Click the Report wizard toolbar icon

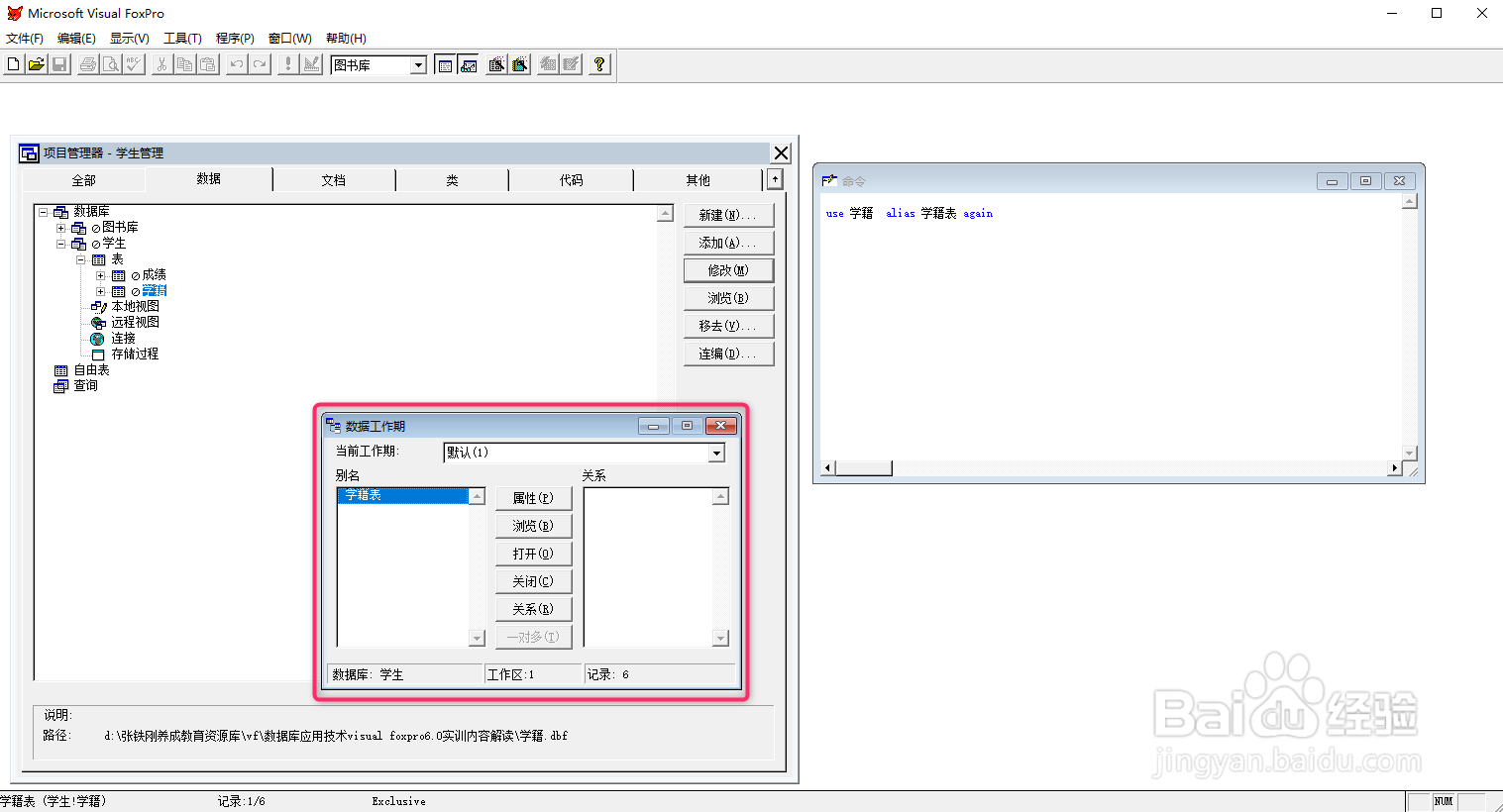click(519, 64)
